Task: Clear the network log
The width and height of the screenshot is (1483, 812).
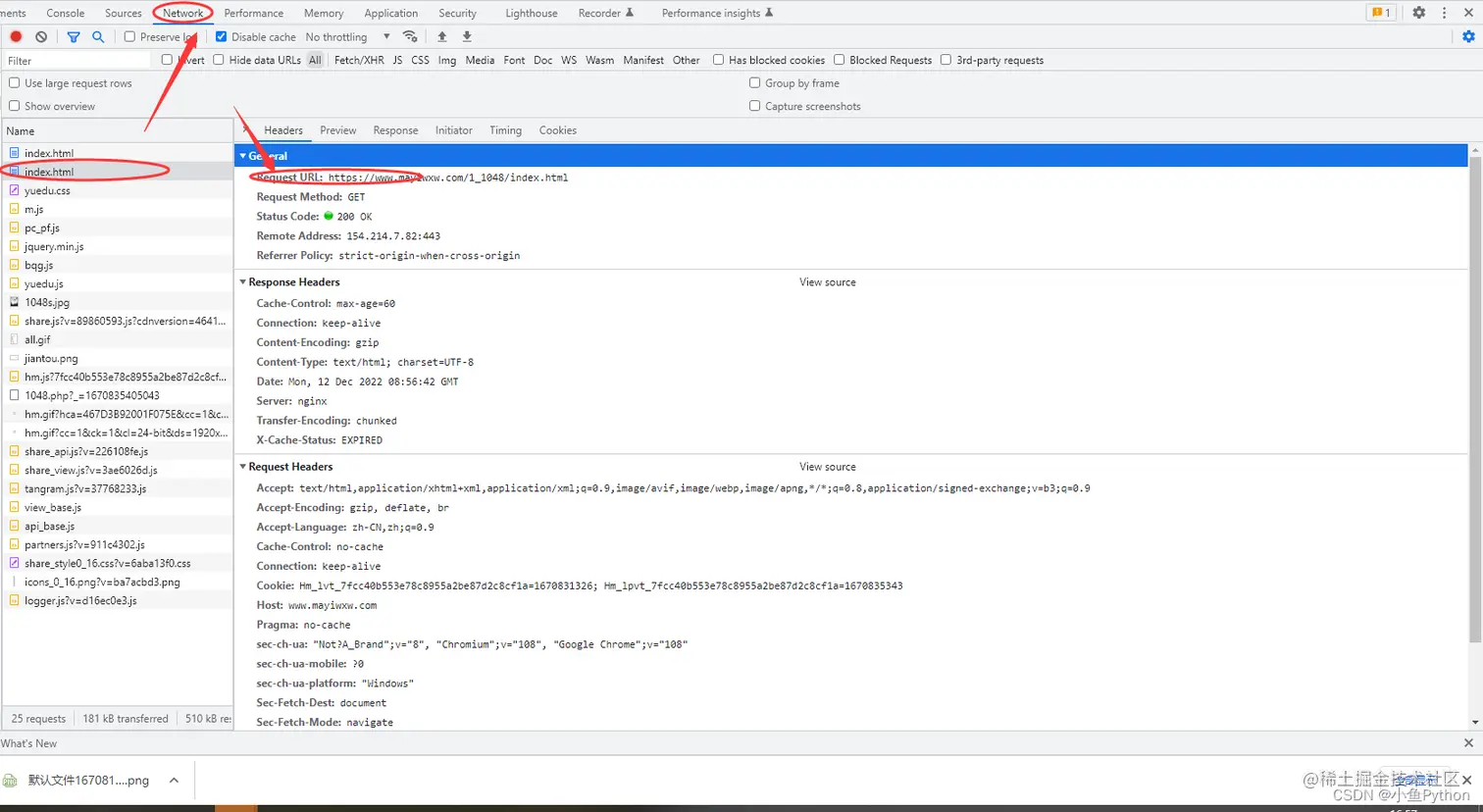Action: 41,36
